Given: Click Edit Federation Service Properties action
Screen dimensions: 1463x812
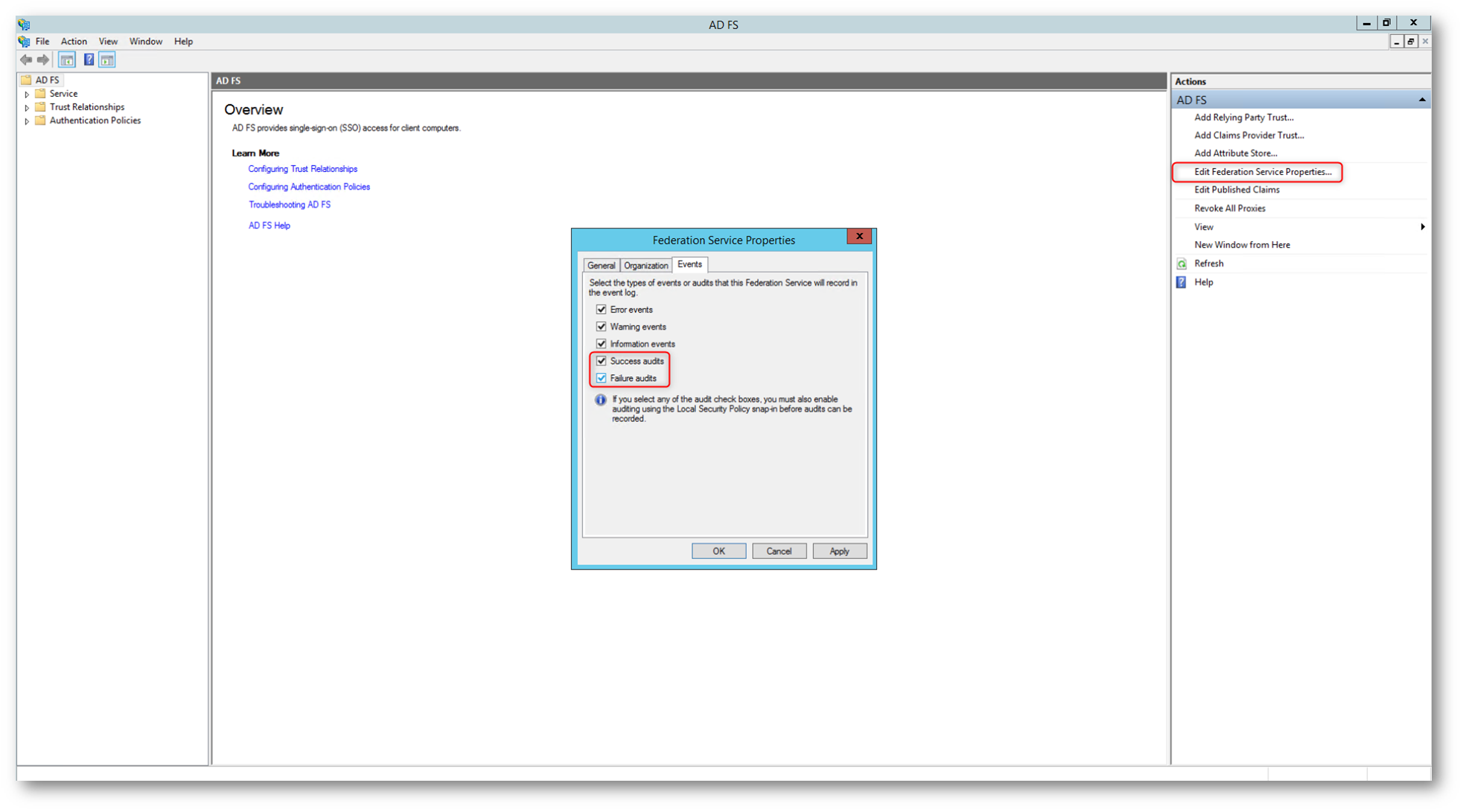Looking at the screenshot, I should [x=1263, y=172].
